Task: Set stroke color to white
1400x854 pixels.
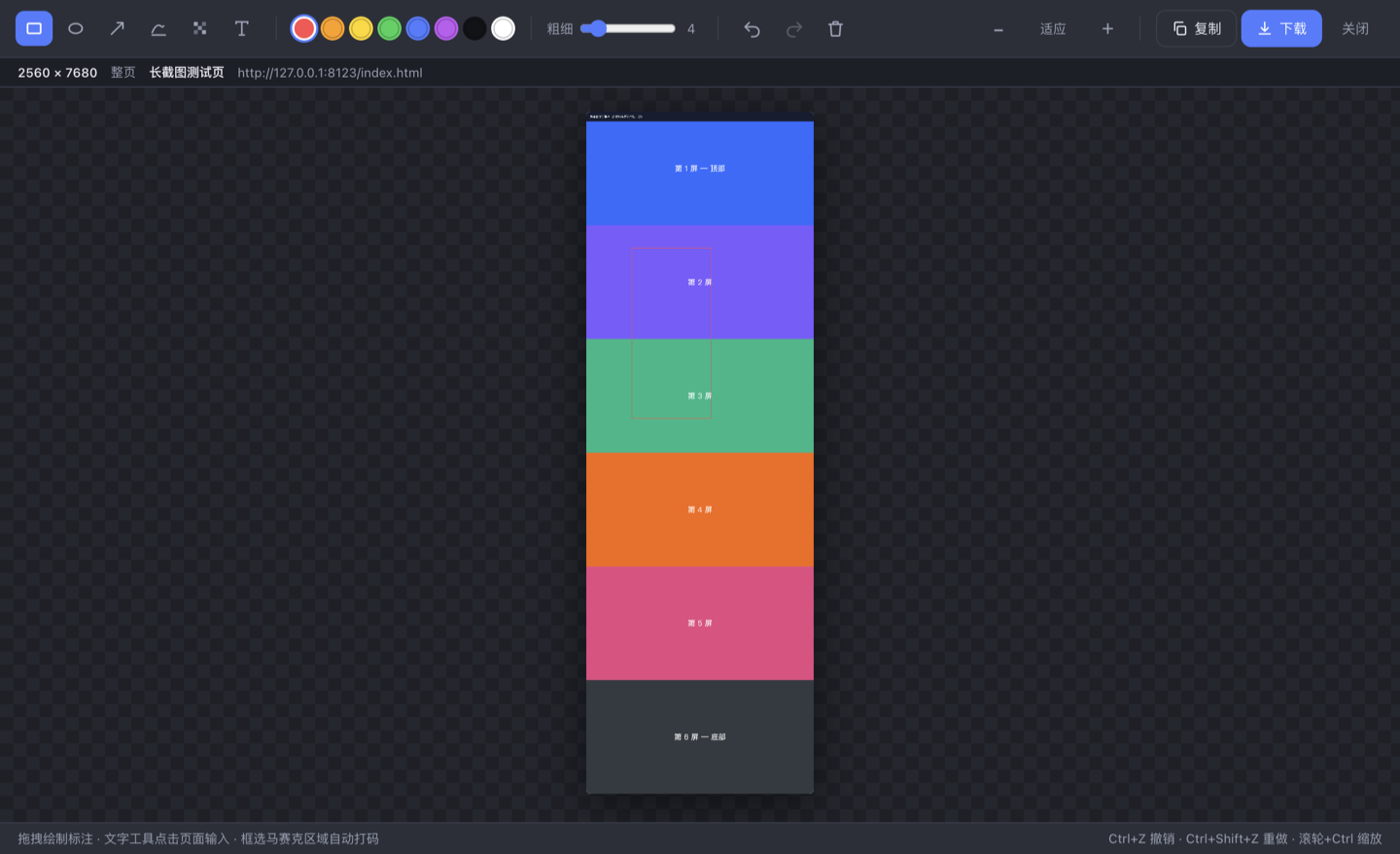Action: tap(503, 29)
